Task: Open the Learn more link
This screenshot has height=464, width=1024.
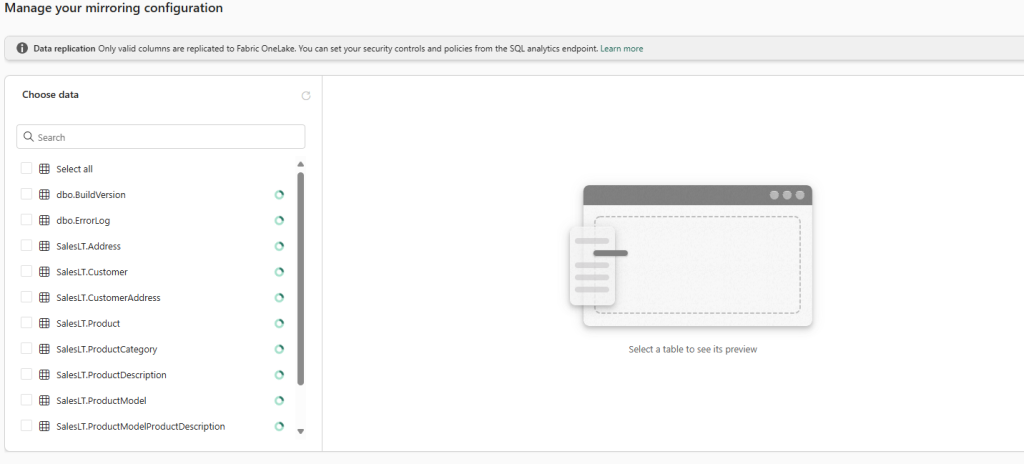Action: point(622,48)
